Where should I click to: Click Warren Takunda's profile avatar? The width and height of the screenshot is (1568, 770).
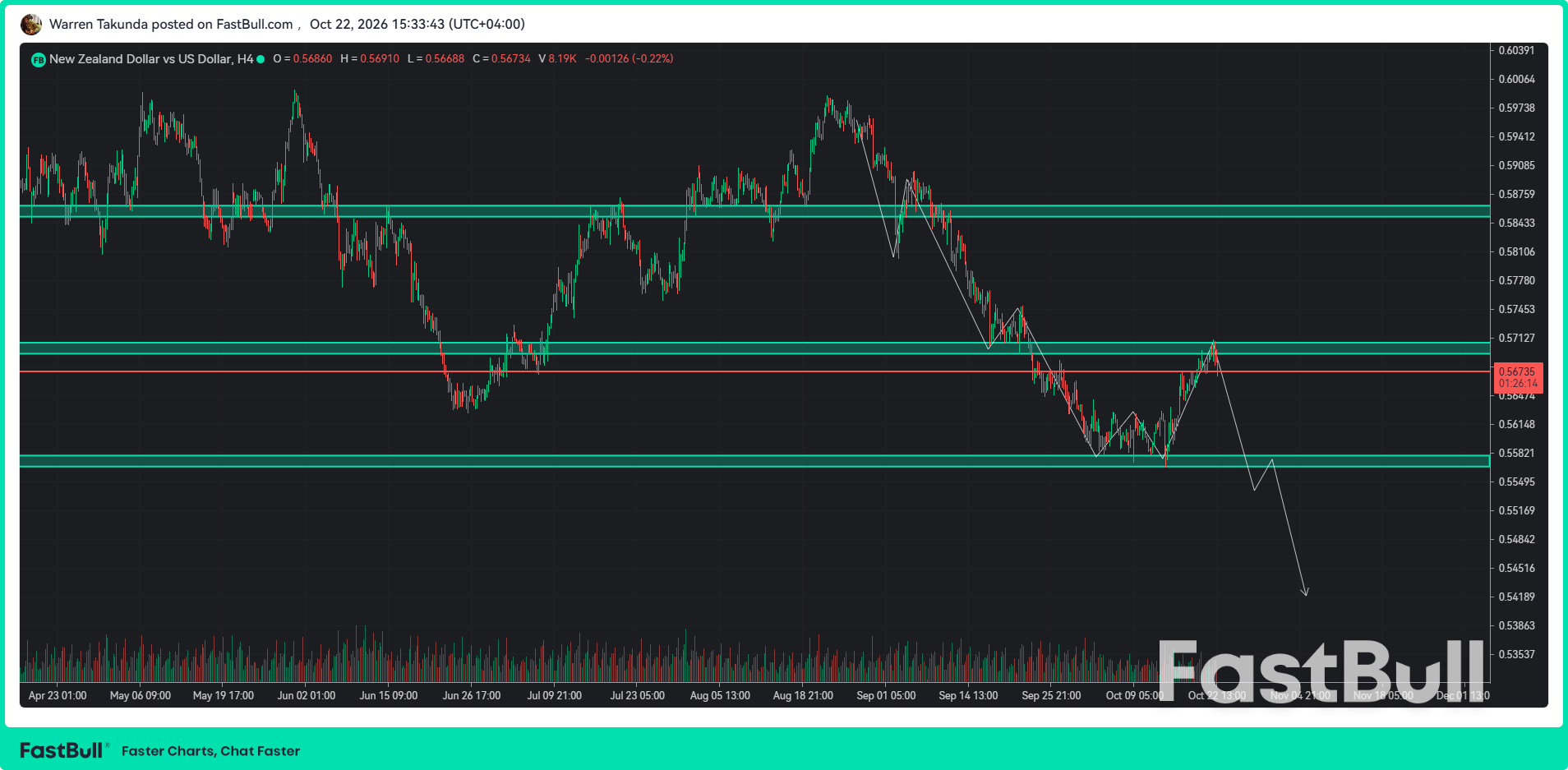click(31, 25)
